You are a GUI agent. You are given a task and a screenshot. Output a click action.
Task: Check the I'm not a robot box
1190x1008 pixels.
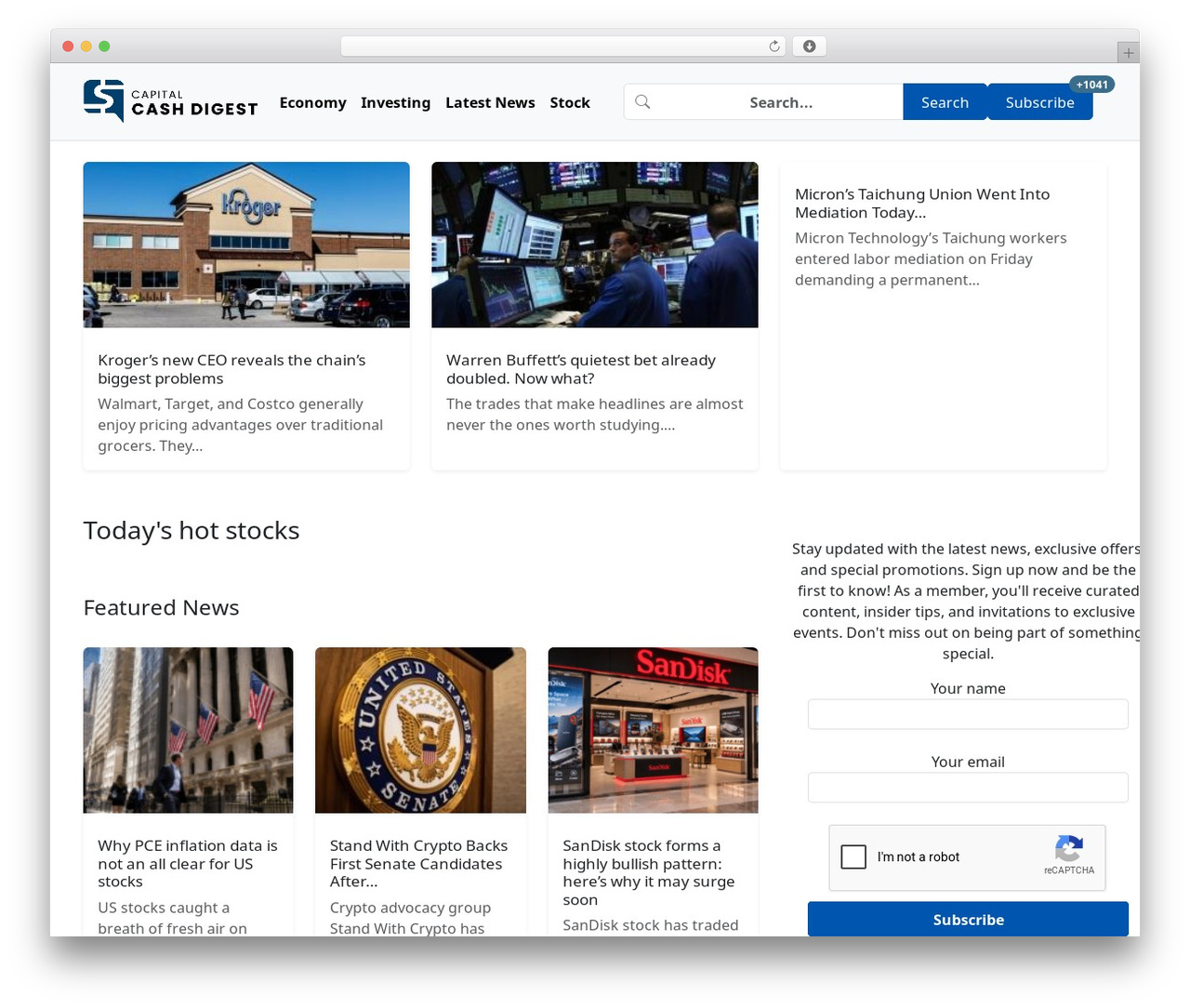pyautogui.click(x=853, y=856)
